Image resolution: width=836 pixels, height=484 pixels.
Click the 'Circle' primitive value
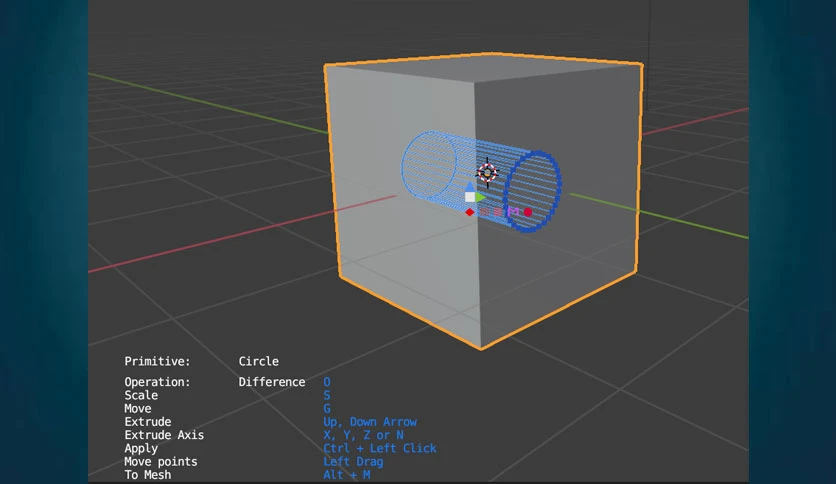pyautogui.click(x=259, y=361)
